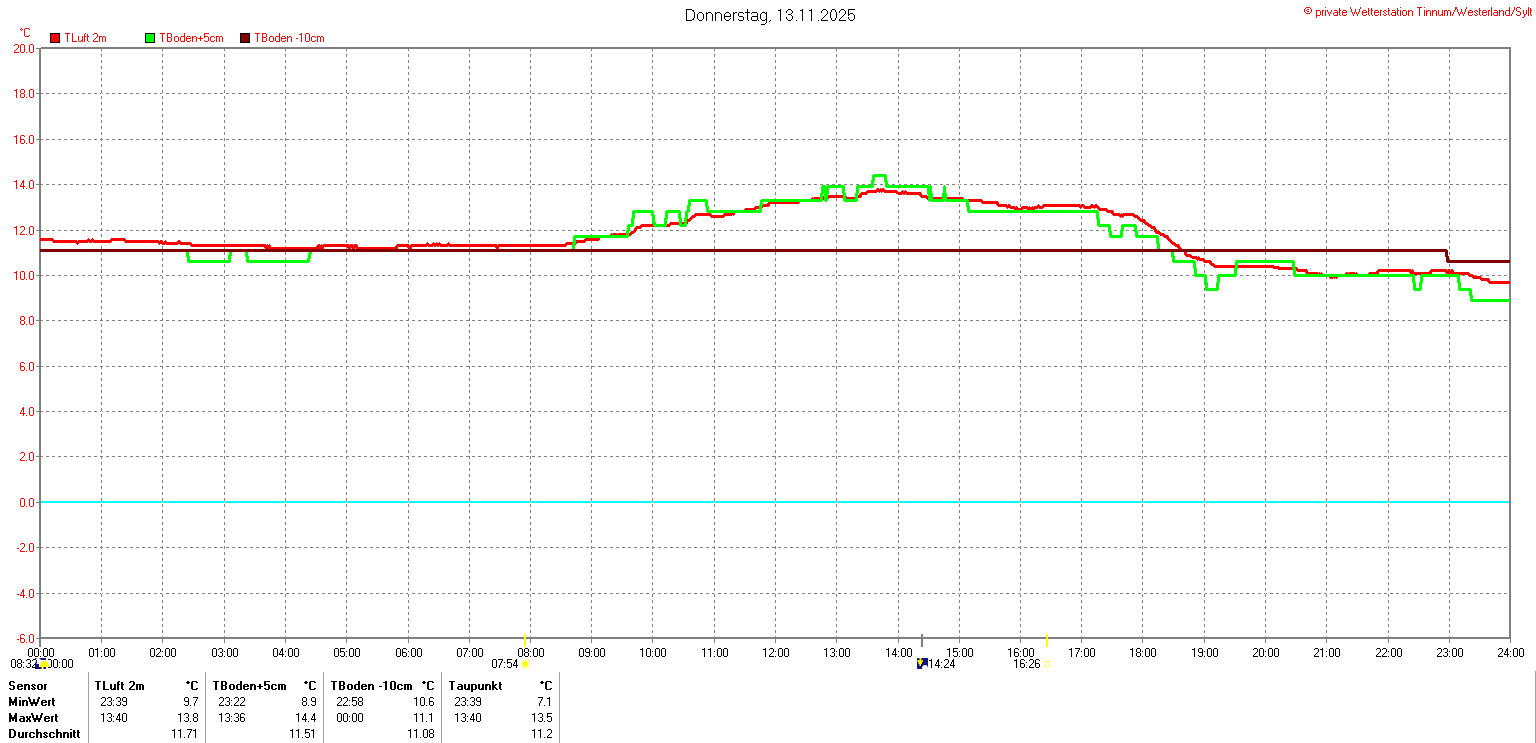Click the °C unit label above axis
1536x743 pixels.
25,32
